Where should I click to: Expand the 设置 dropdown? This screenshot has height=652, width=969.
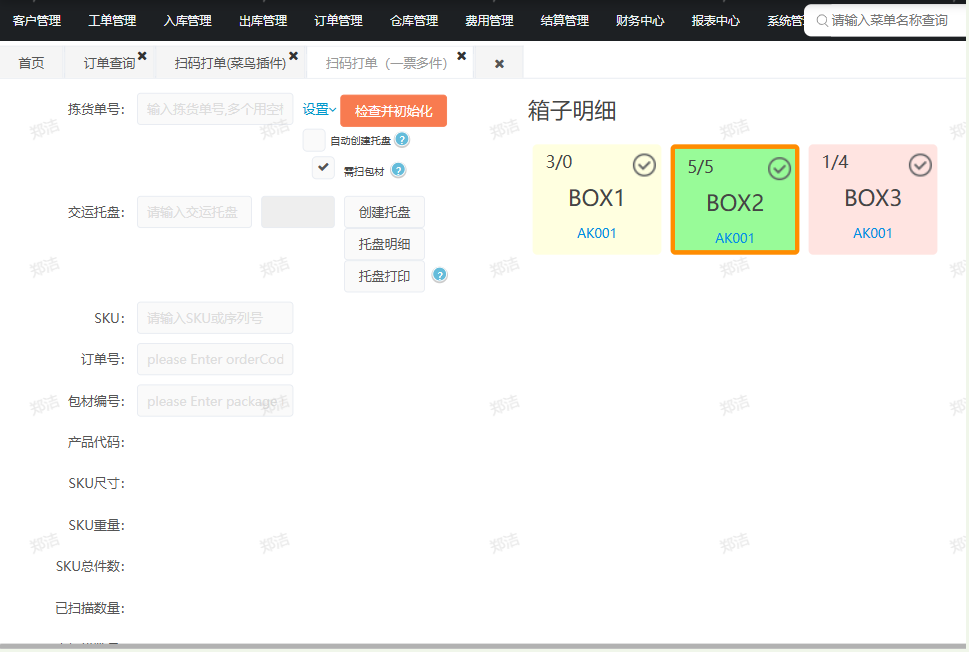[x=319, y=109]
